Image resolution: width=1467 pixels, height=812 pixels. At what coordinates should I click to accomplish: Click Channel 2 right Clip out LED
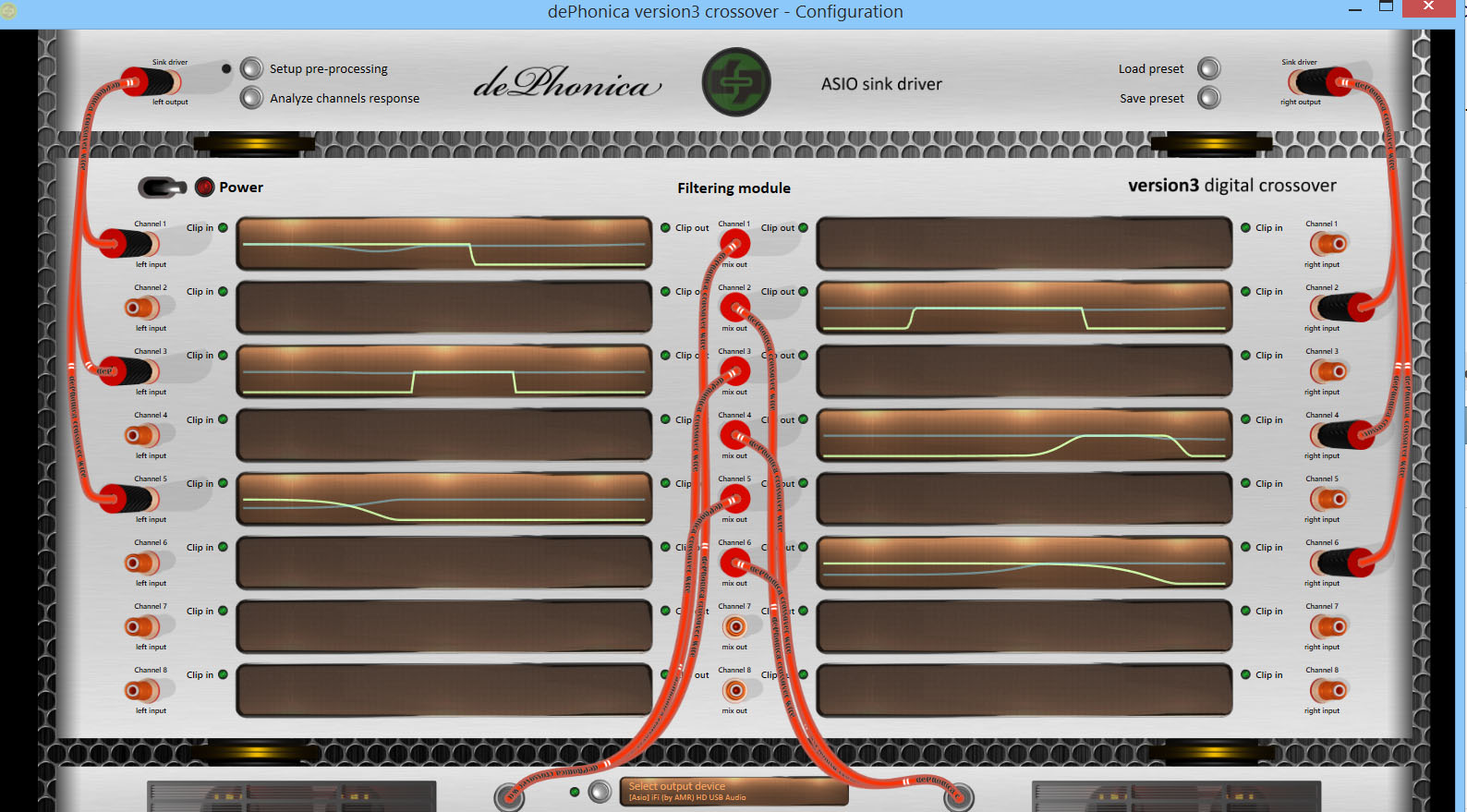[803, 291]
